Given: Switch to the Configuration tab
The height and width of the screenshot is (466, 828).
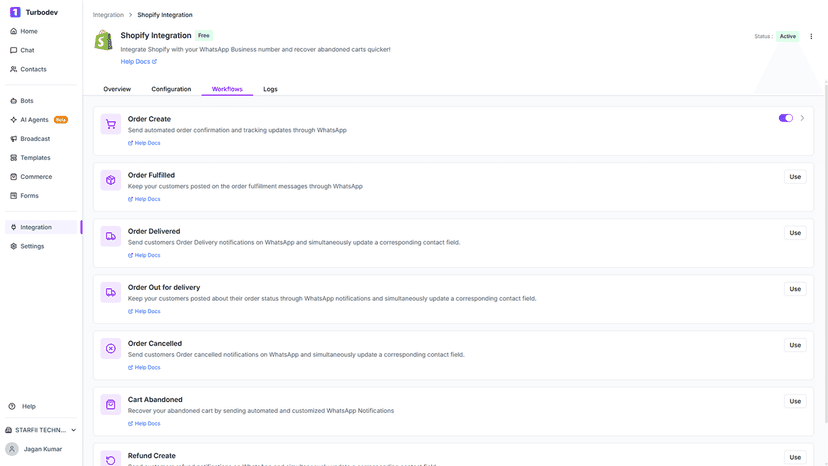Looking at the screenshot, I should (171, 89).
